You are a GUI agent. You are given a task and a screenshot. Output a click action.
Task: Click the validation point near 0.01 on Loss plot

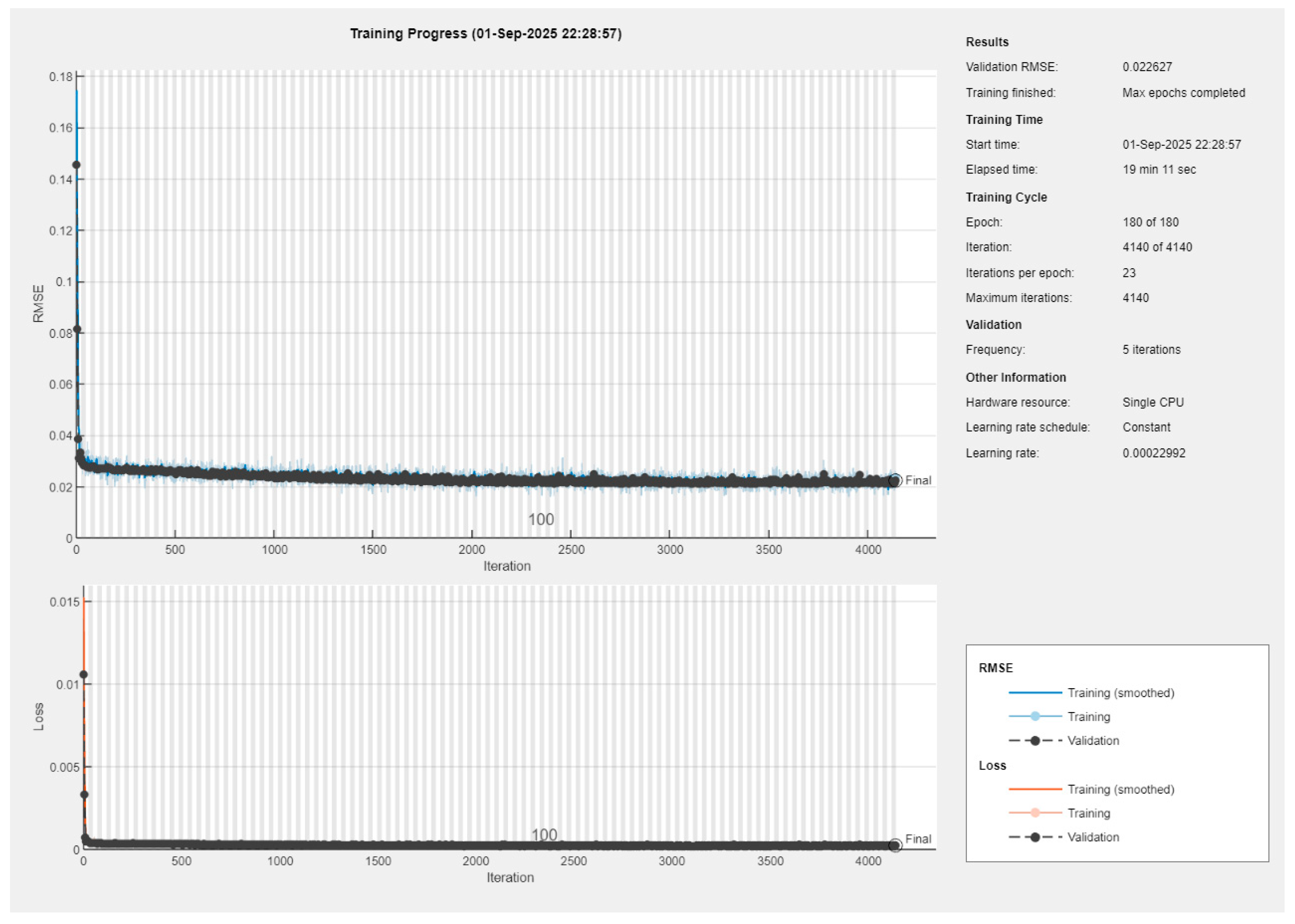(x=84, y=675)
